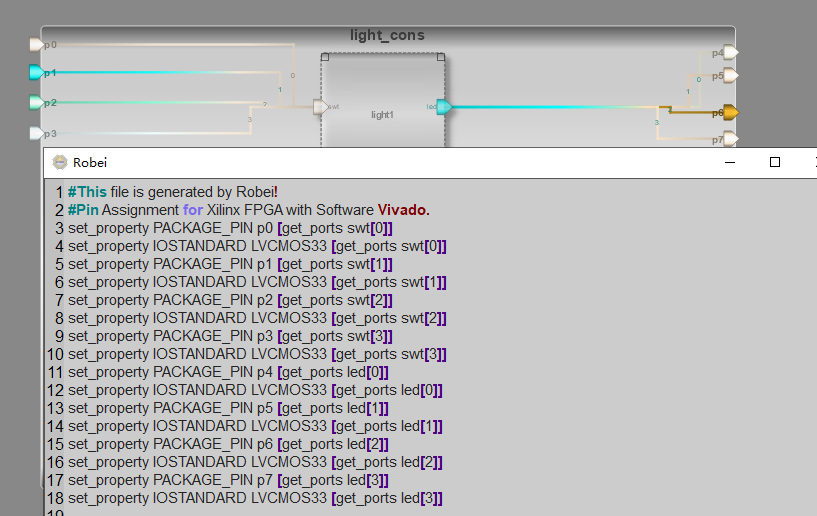817x516 pixels.
Task: Maximize the Robei code window
Action: (775, 162)
